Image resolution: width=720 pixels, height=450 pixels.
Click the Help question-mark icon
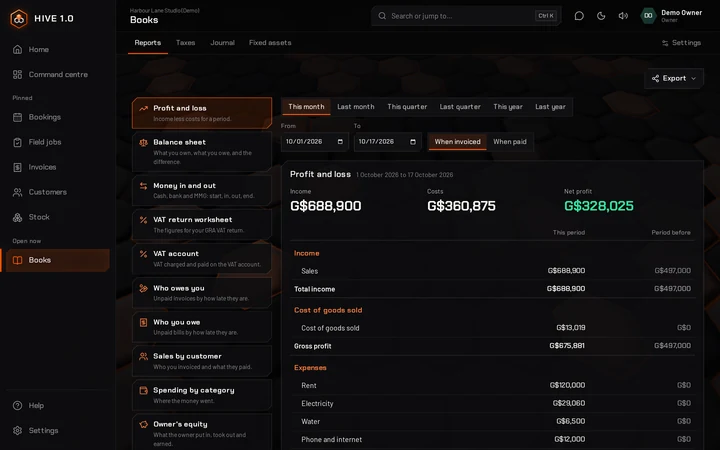click(x=17, y=405)
